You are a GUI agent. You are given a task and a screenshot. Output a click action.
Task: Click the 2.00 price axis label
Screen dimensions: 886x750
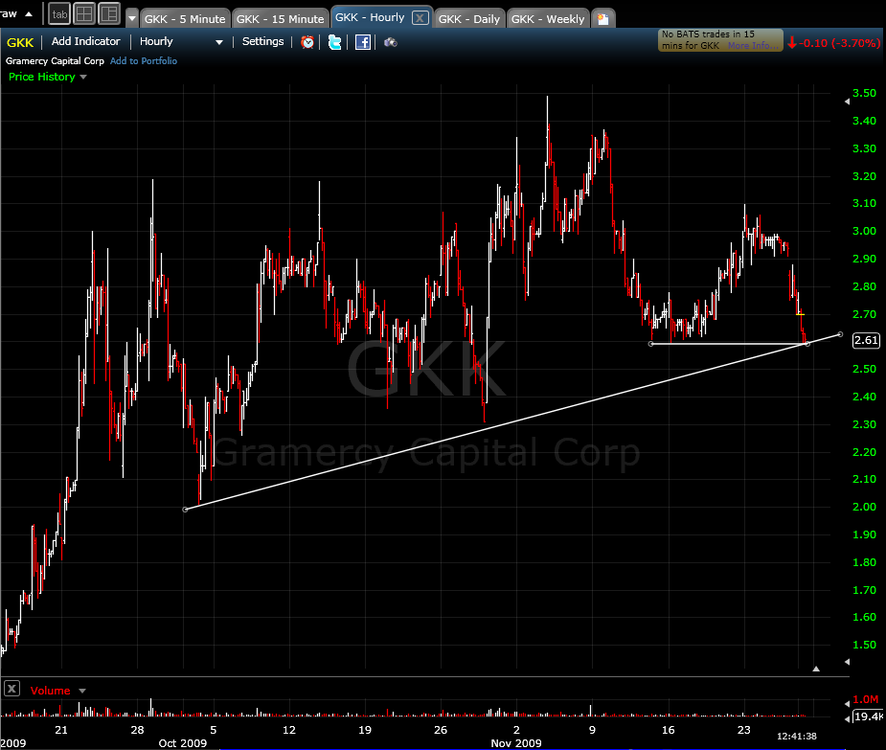(x=864, y=506)
